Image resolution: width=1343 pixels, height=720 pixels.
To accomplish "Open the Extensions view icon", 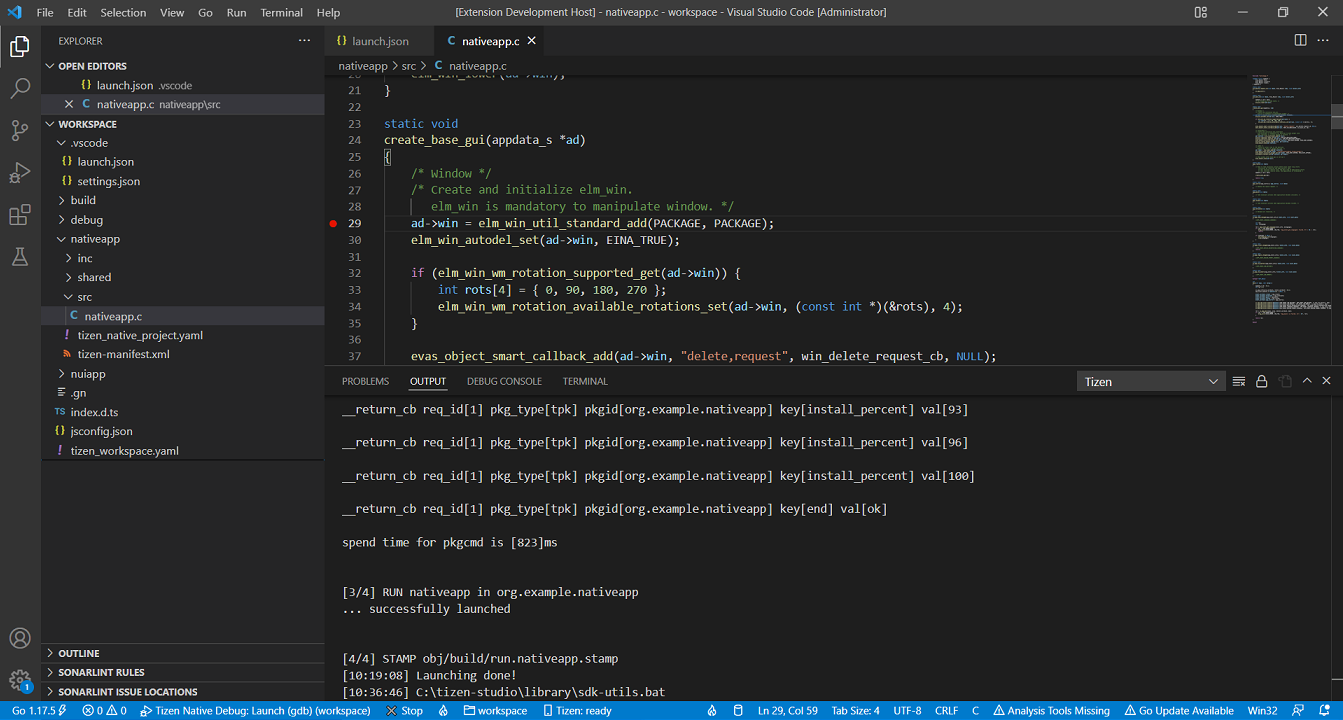I will pos(20,215).
